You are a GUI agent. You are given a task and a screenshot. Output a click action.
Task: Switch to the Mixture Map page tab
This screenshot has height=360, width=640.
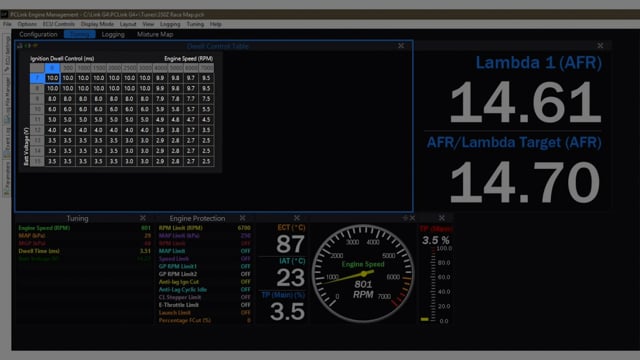155,34
